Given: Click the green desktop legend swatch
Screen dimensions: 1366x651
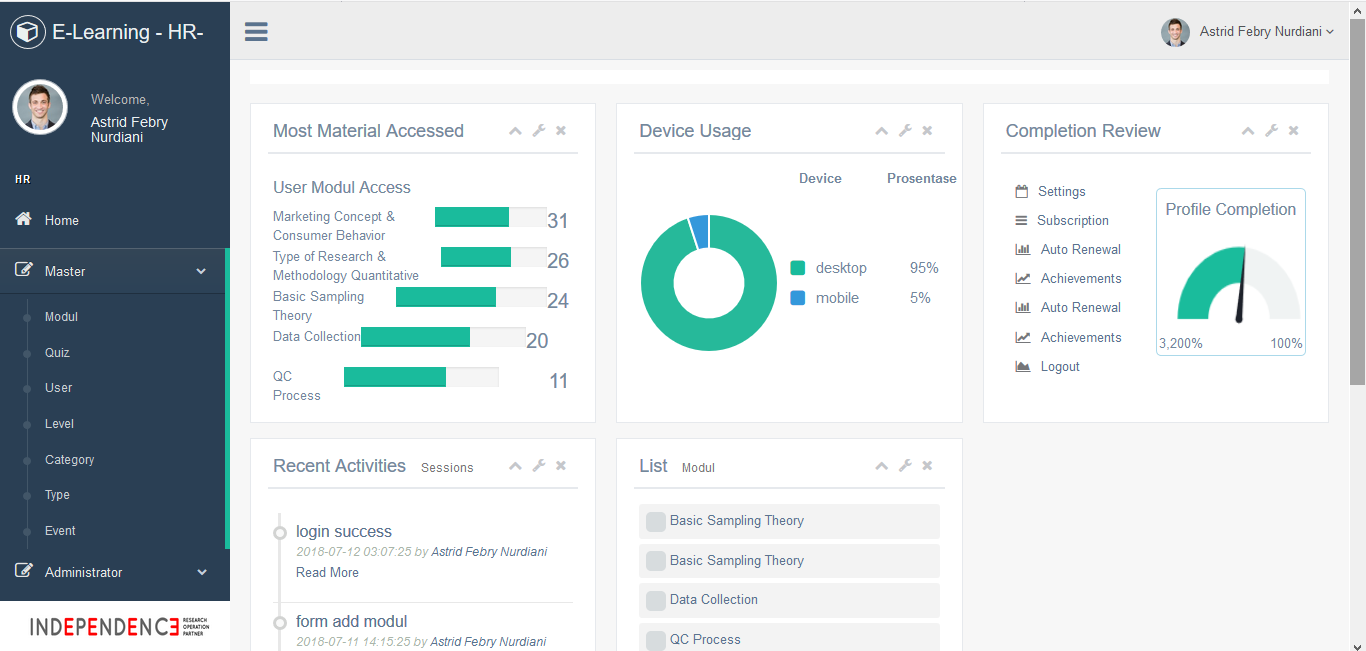Looking at the screenshot, I should point(797,268).
